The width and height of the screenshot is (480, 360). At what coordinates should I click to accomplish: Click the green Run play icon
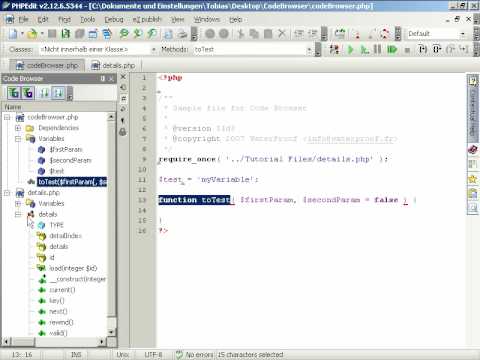click(350, 50)
